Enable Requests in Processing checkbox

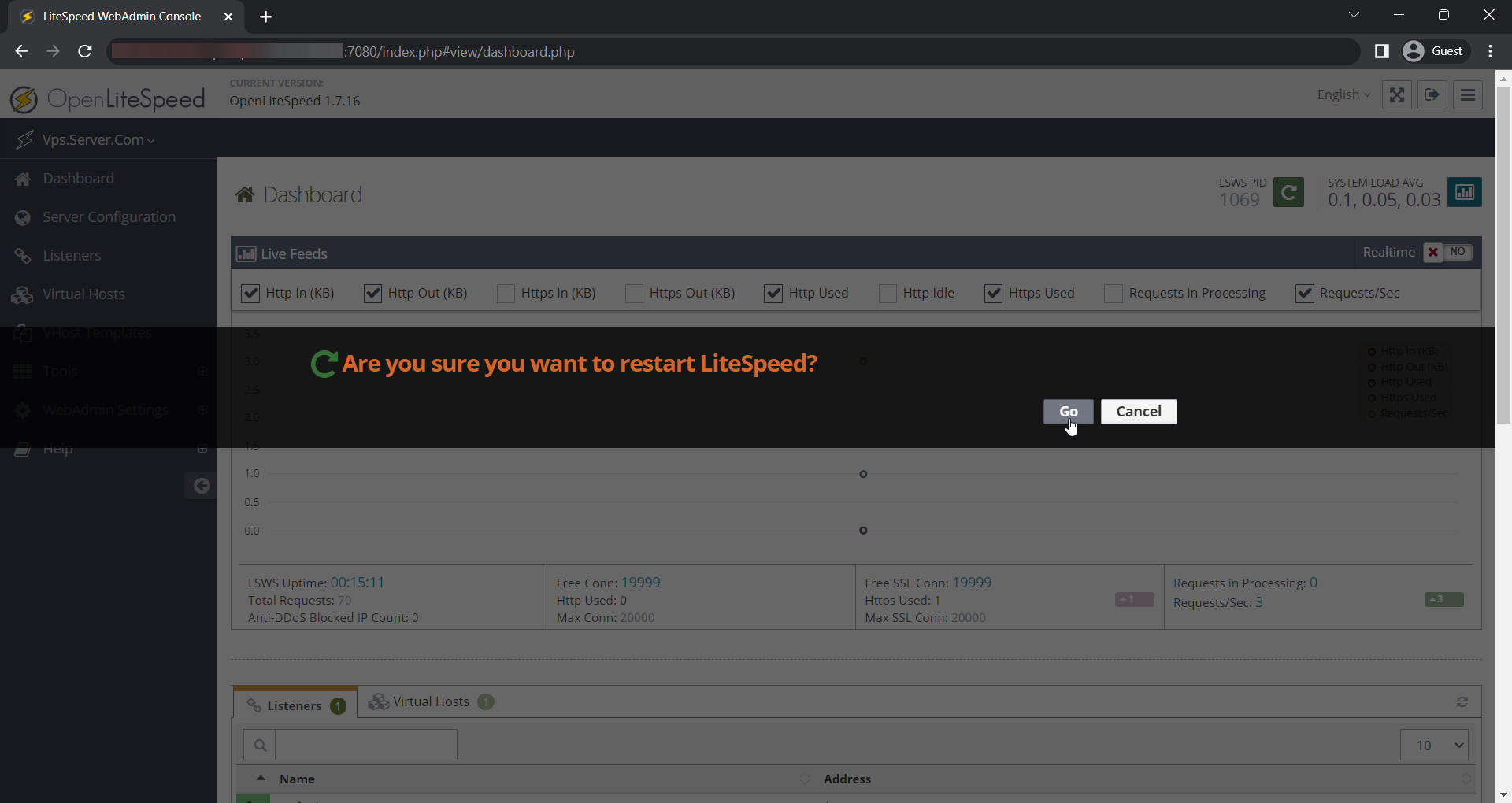point(1114,294)
